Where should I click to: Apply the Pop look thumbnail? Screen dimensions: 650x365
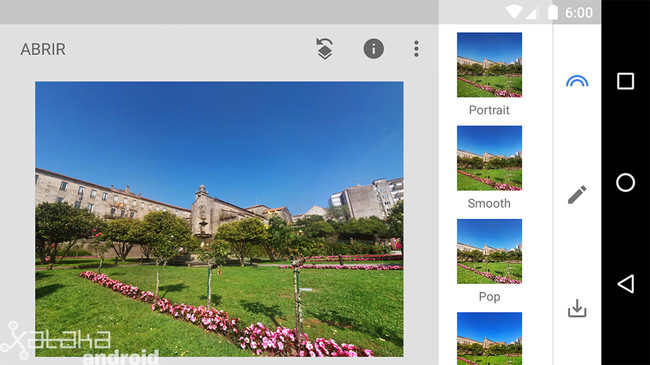tap(489, 251)
